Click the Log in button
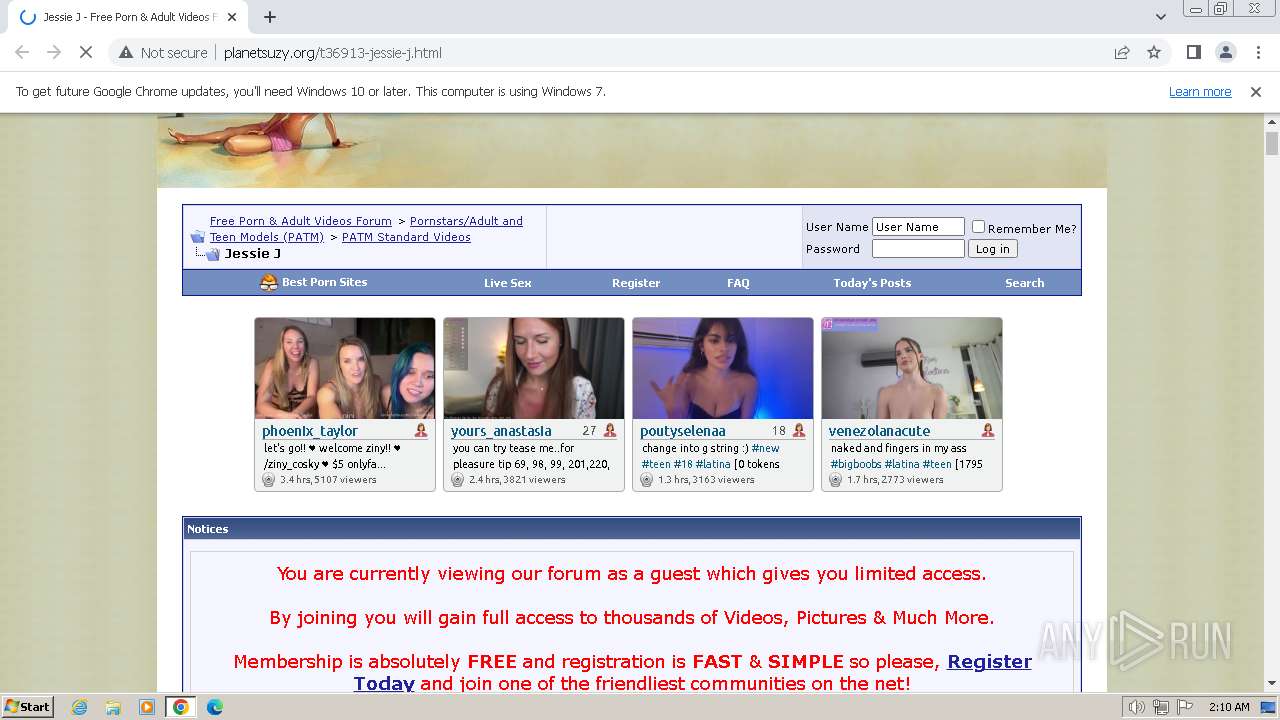 click(x=992, y=249)
